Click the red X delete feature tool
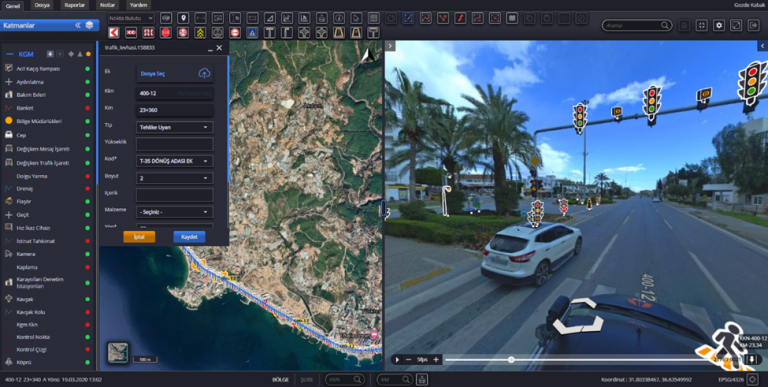Image resolution: width=768 pixels, height=387 pixels. pyautogui.click(x=495, y=19)
